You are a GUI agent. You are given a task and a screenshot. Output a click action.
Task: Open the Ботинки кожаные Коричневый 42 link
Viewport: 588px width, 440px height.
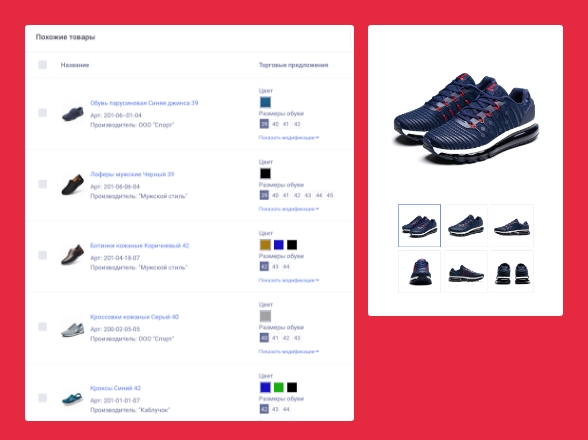(x=140, y=245)
